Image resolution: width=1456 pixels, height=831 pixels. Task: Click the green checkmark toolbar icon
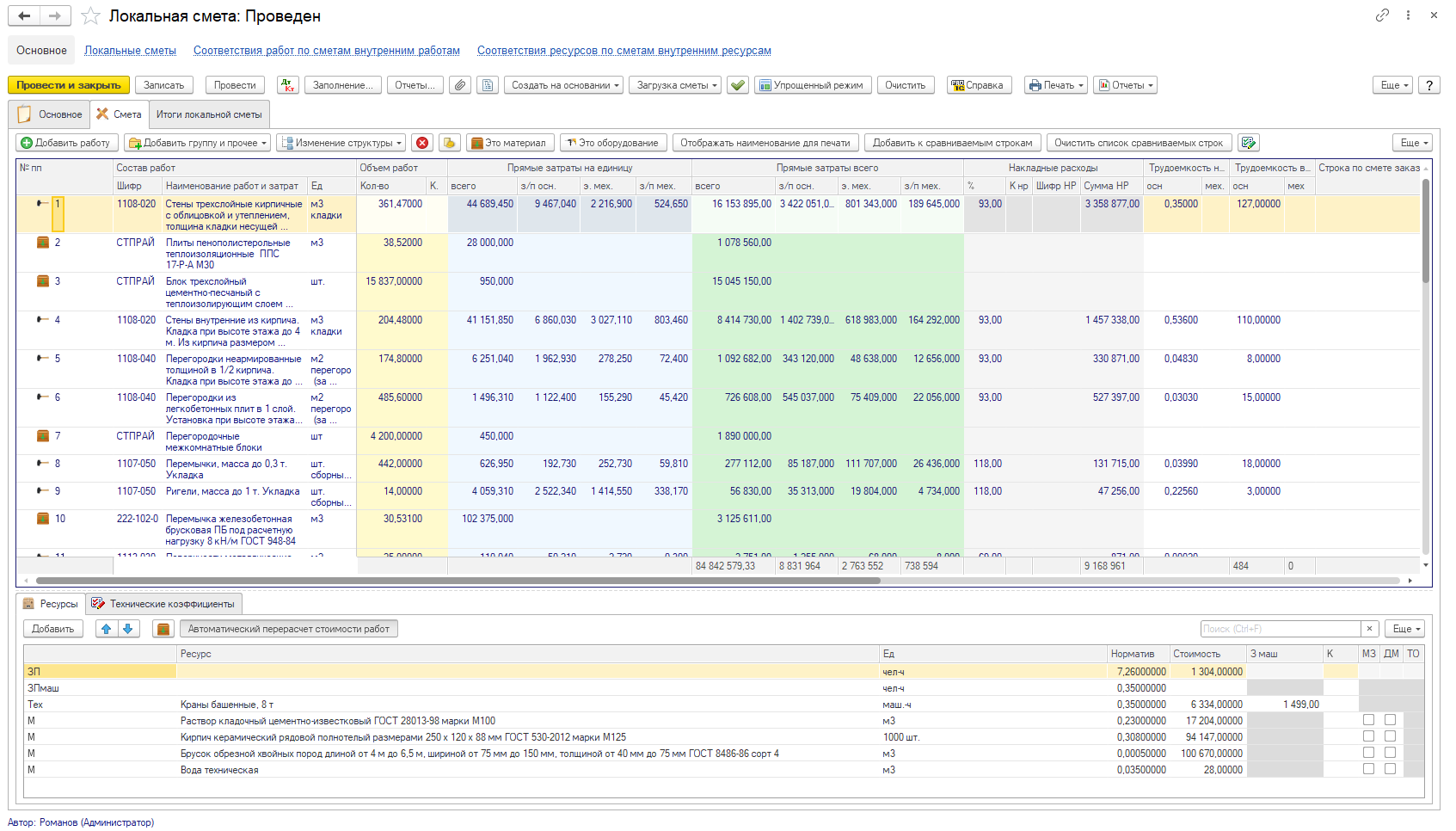[x=738, y=85]
